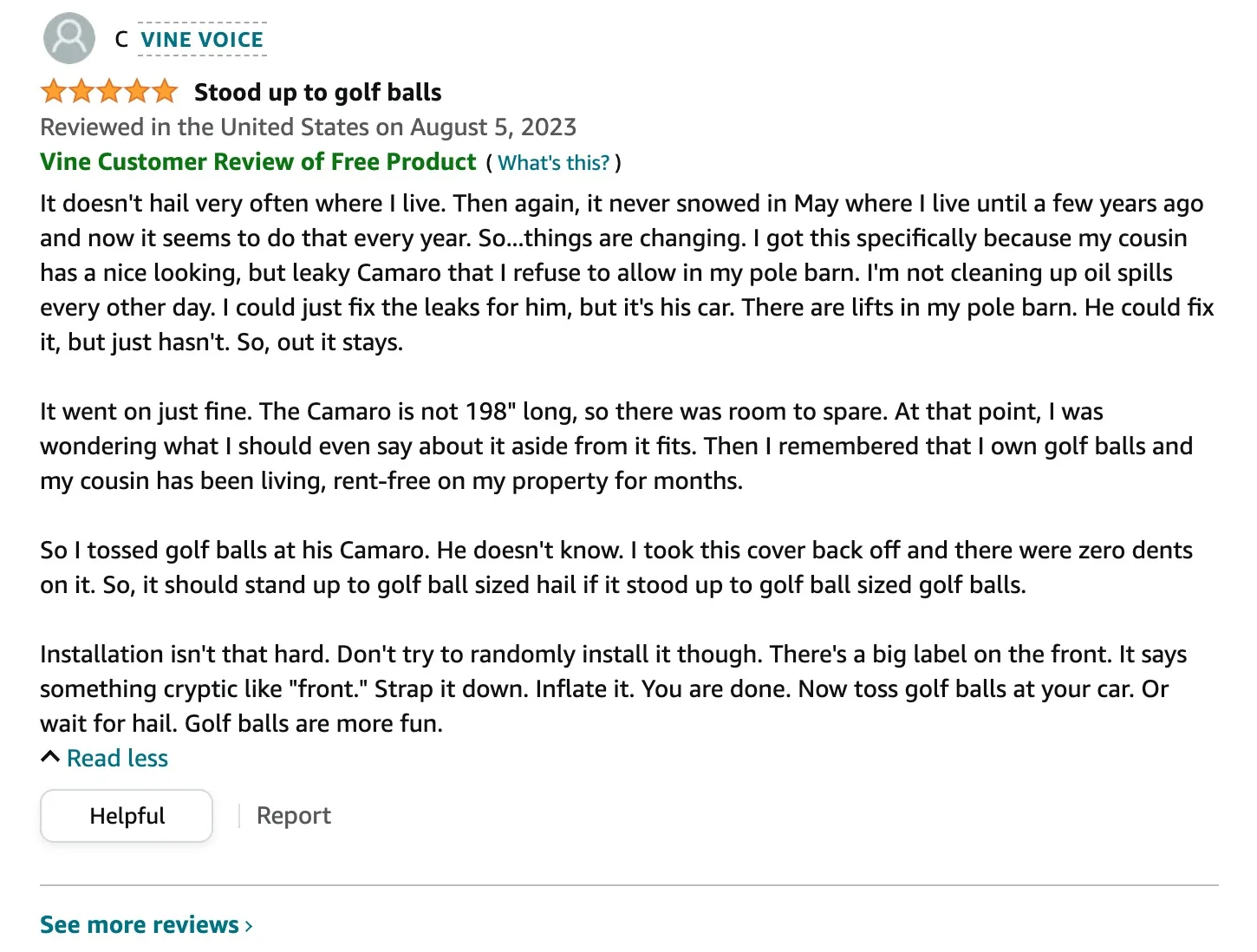The image size is (1257, 952).
Task: Open See more reviews
Action: tap(139, 925)
